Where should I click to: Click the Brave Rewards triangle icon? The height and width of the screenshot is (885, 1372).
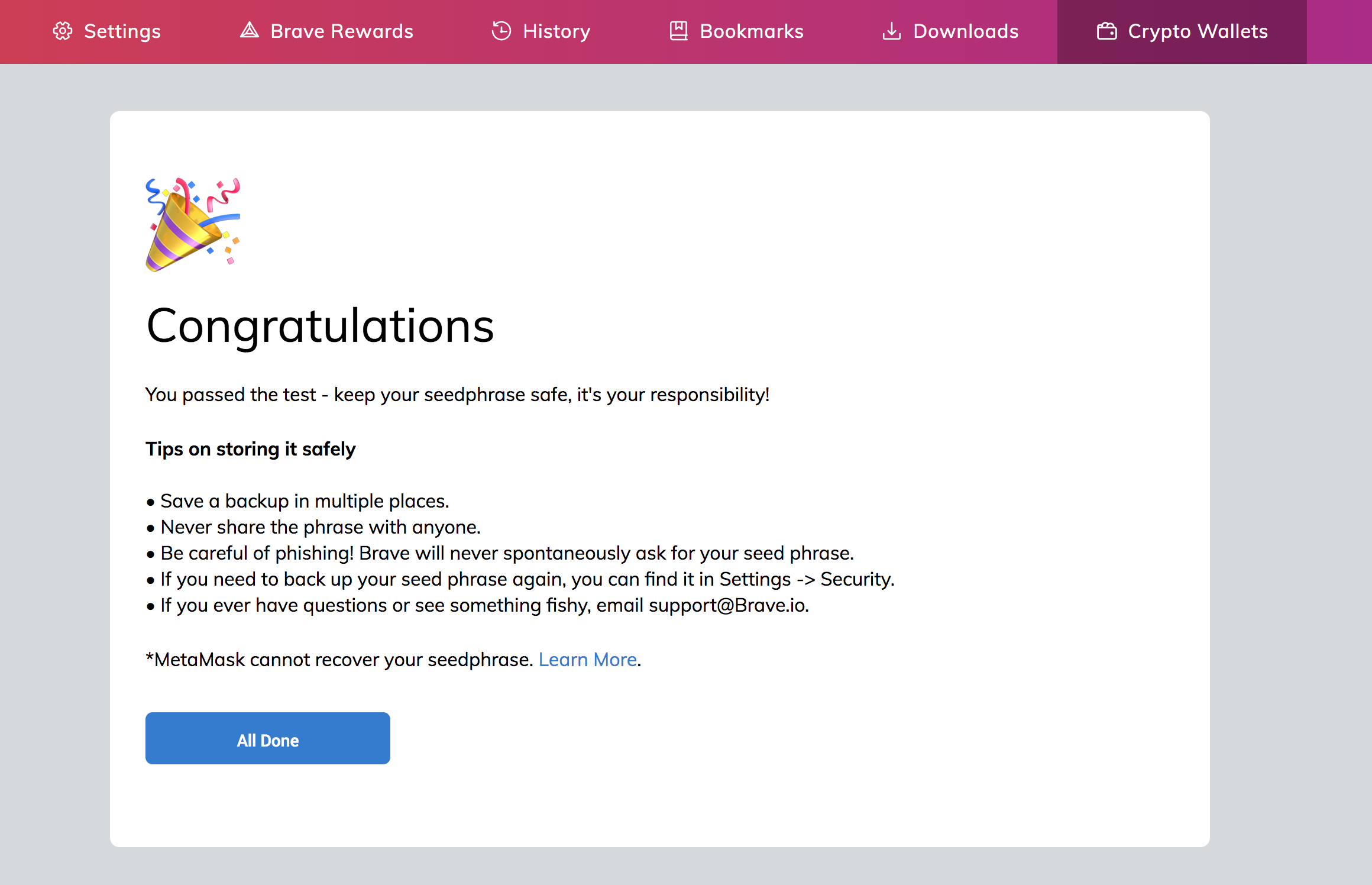coord(250,30)
